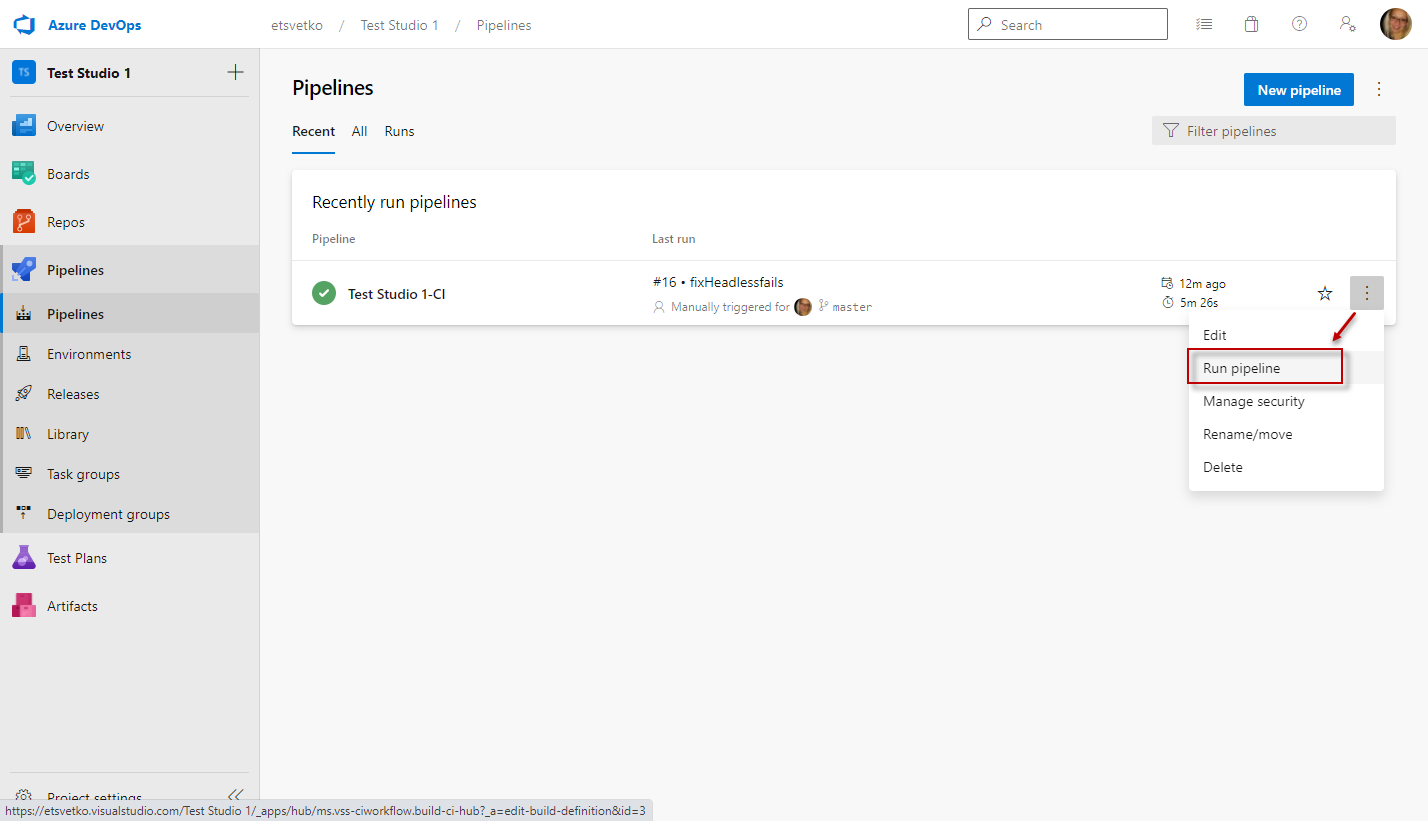
Task: Click the 12m ago timestamp
Action: point(1202,284)
